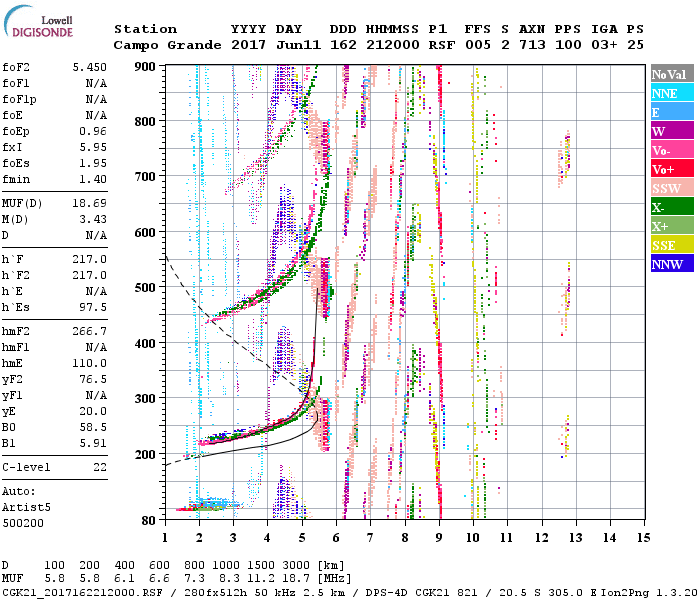Choose the SSE legend swatch

pos(672,245)
